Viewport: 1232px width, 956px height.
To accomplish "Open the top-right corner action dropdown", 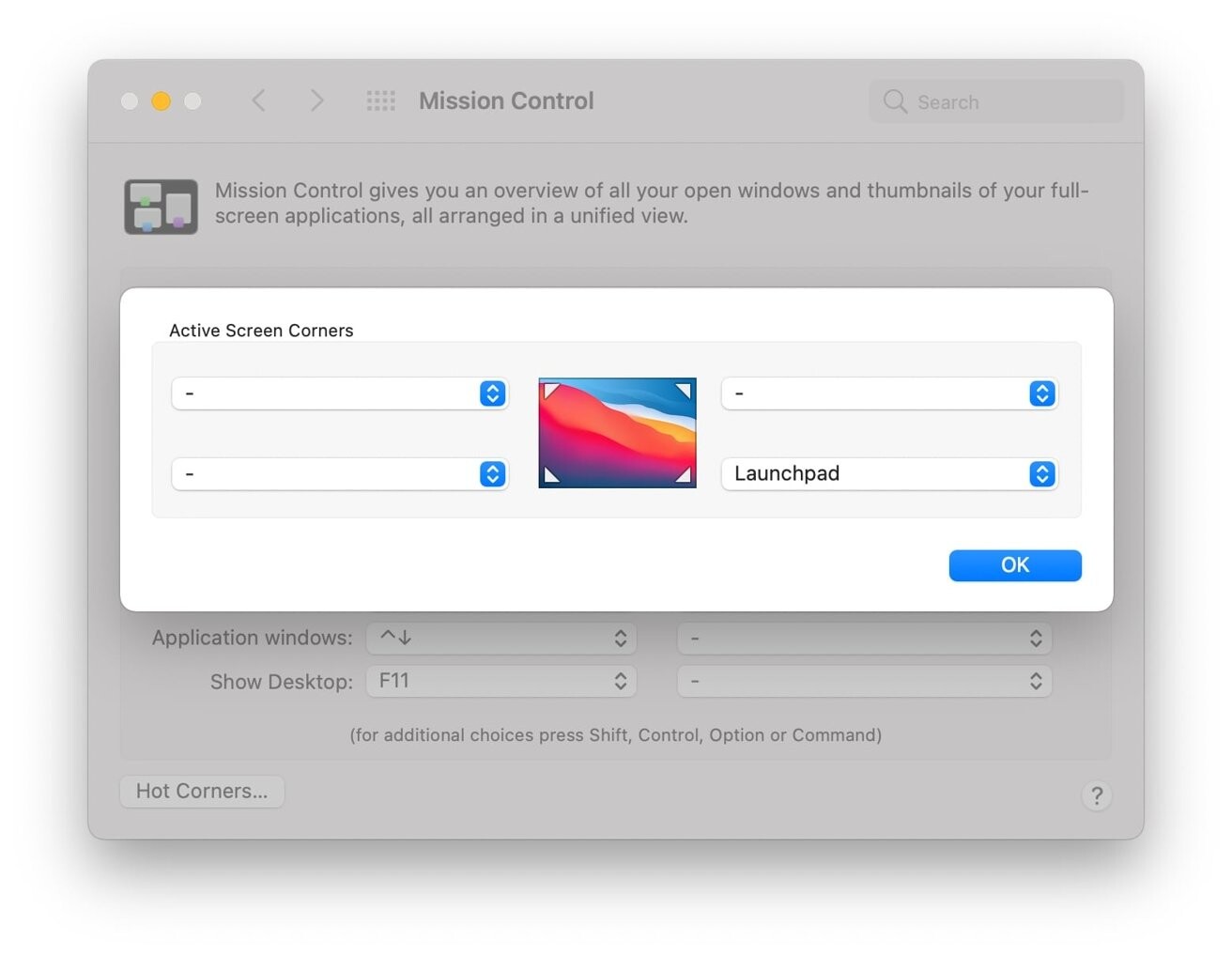I will point(888,393).
